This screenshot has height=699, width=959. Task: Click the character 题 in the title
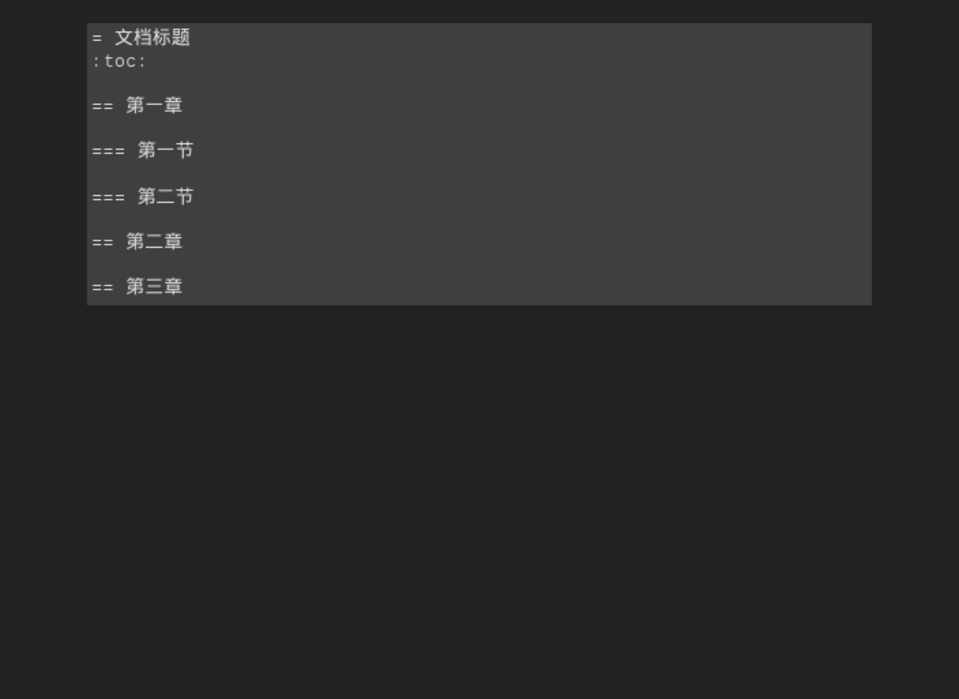(x=181, y=37)
